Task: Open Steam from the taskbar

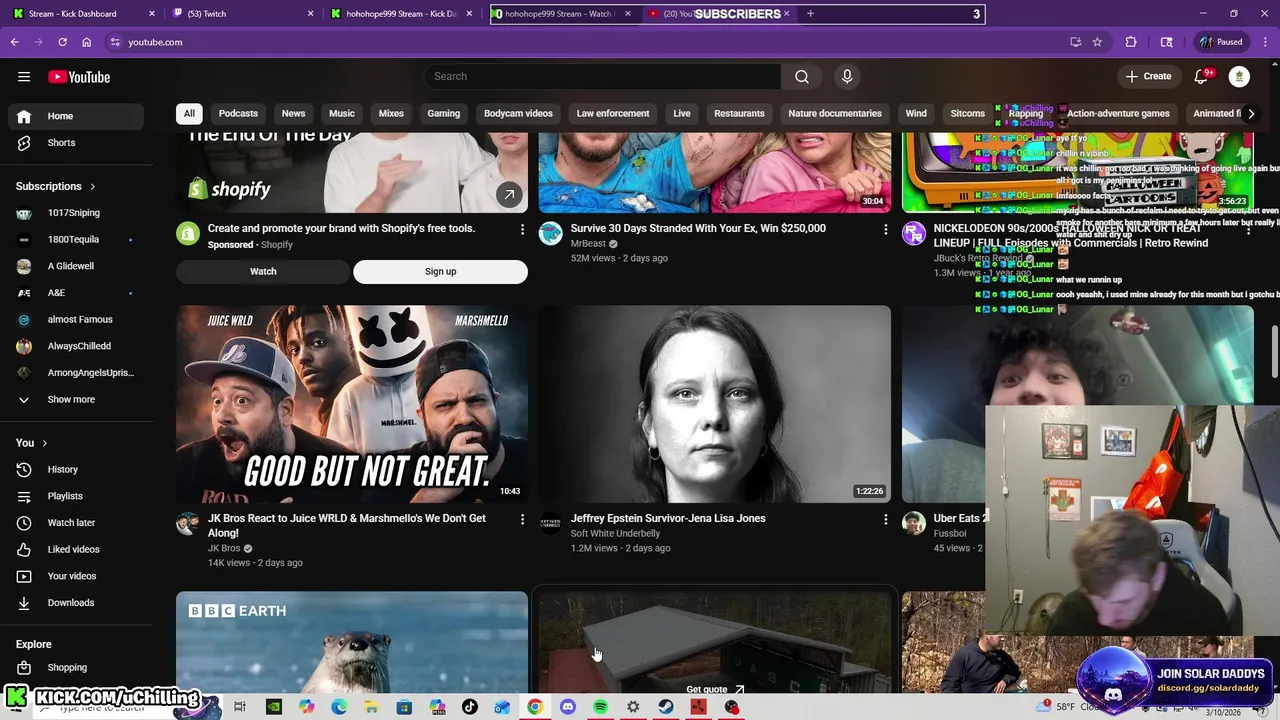Action: click(x=666, y=707)
